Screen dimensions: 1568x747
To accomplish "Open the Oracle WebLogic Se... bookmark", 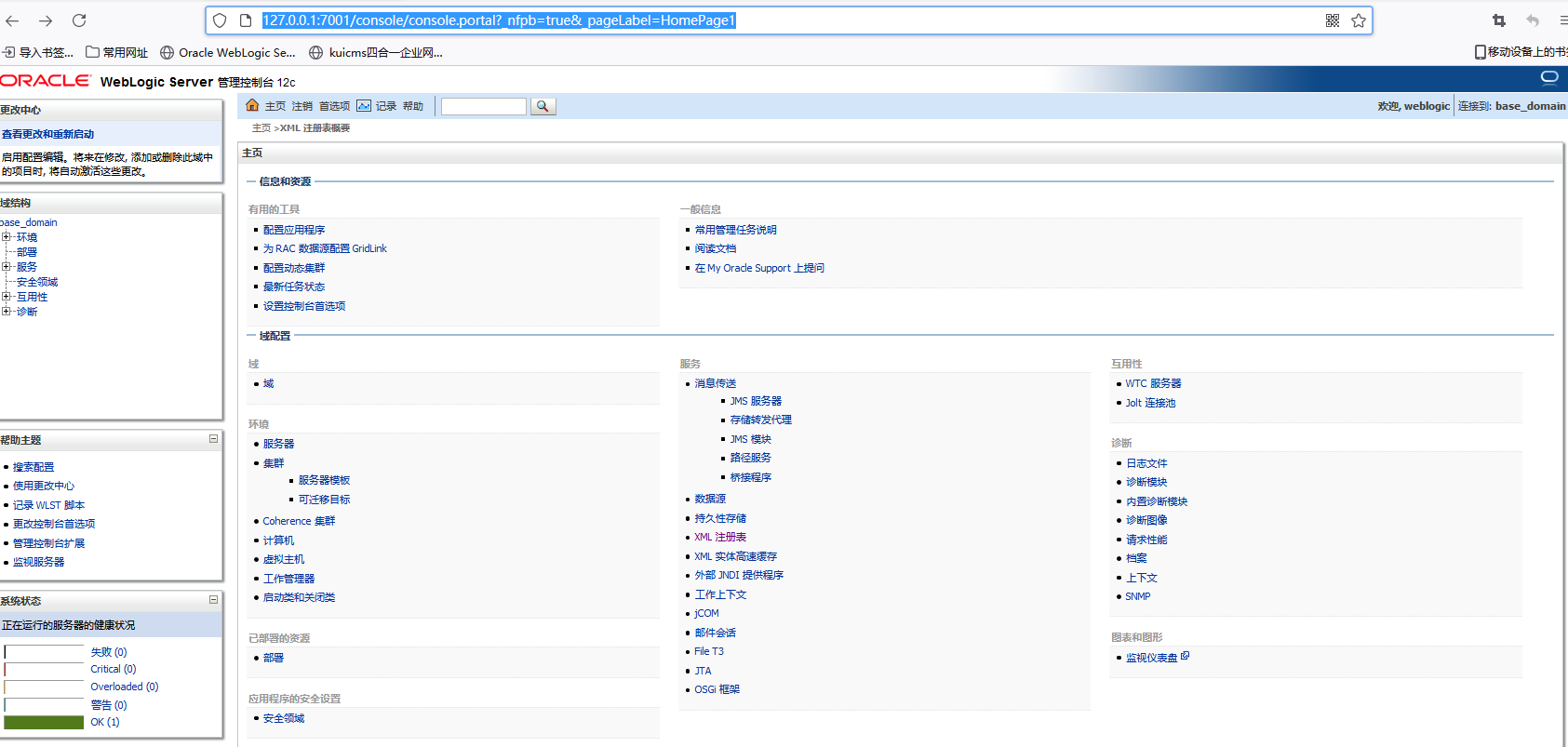I will tap(228, 52).
